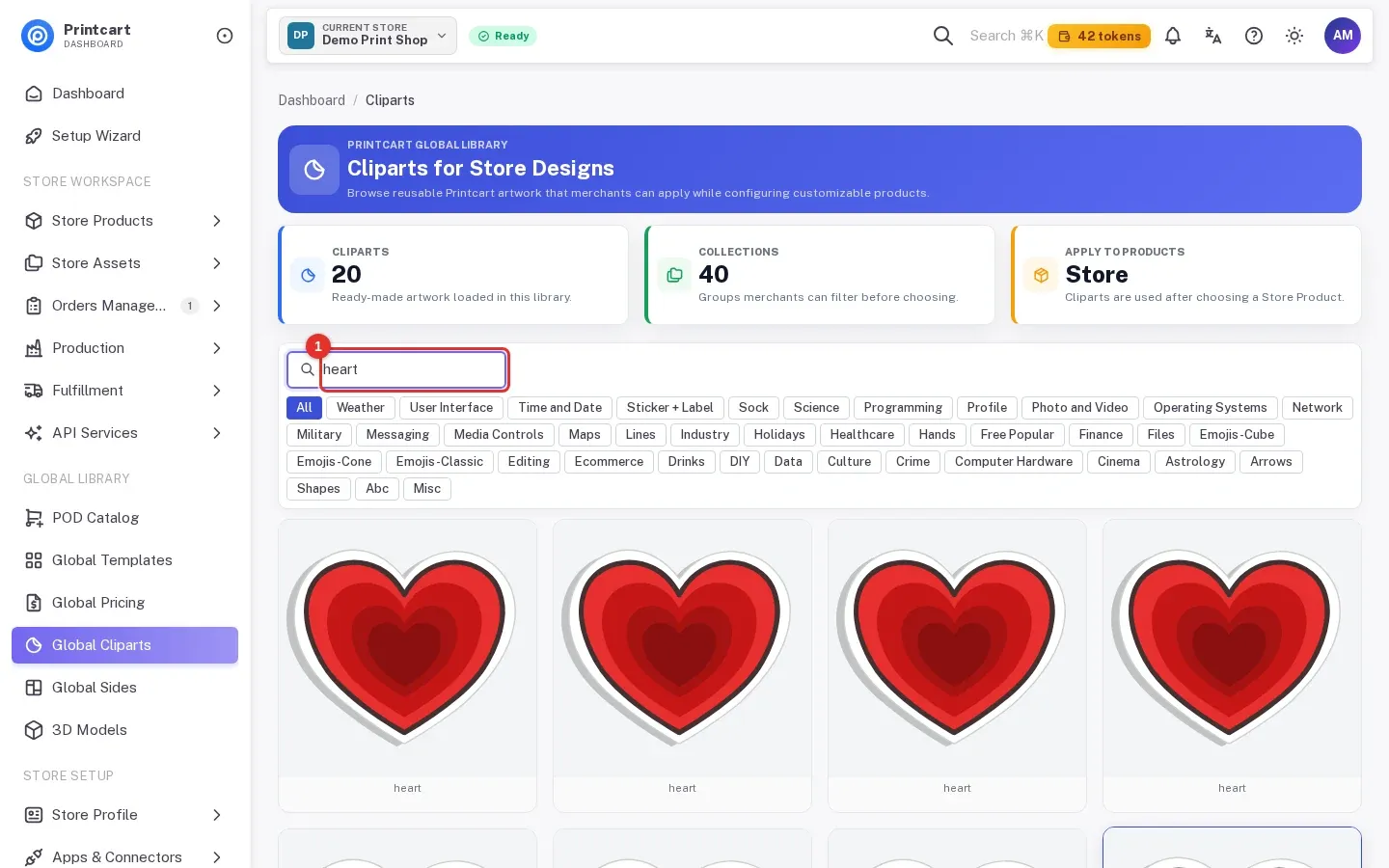The height and width of the screenshot is (868, 1389).
Task: Open the language translate icon
Action: coord(1213,36)
